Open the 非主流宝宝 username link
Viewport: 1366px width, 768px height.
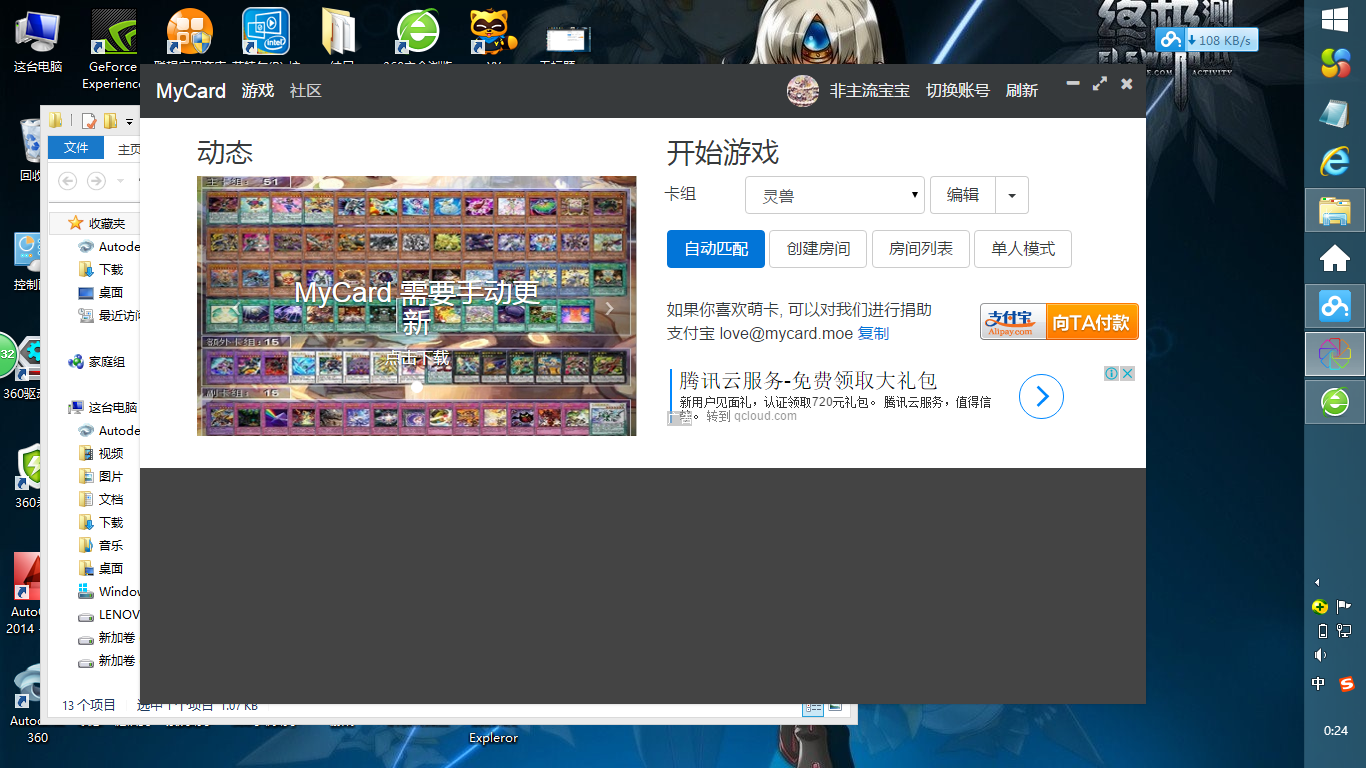[869, 91]
